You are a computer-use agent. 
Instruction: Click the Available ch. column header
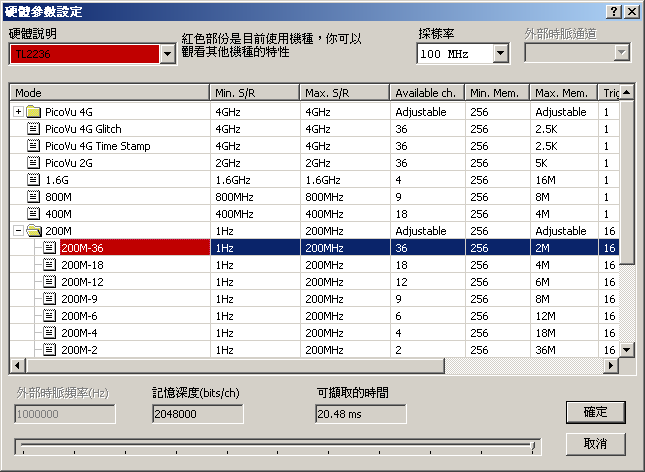coord(427,93)
